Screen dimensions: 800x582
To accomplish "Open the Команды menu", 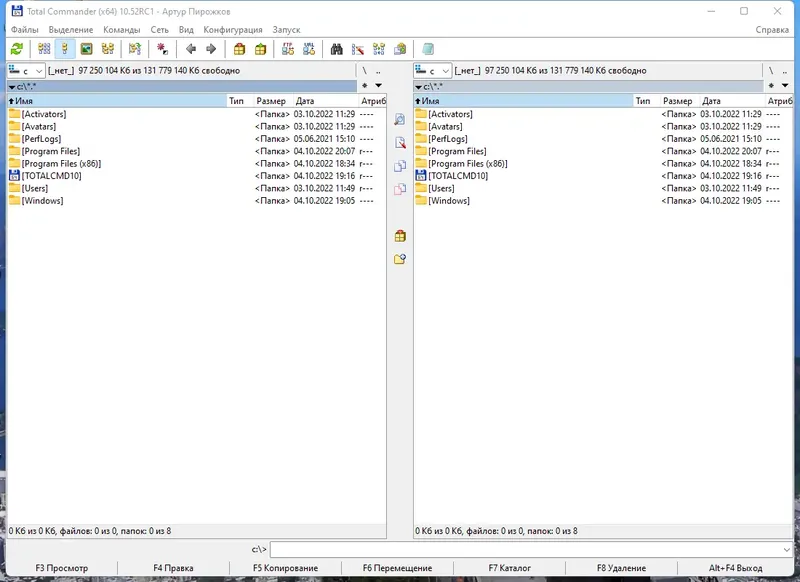I will click(x=121, y=30).
